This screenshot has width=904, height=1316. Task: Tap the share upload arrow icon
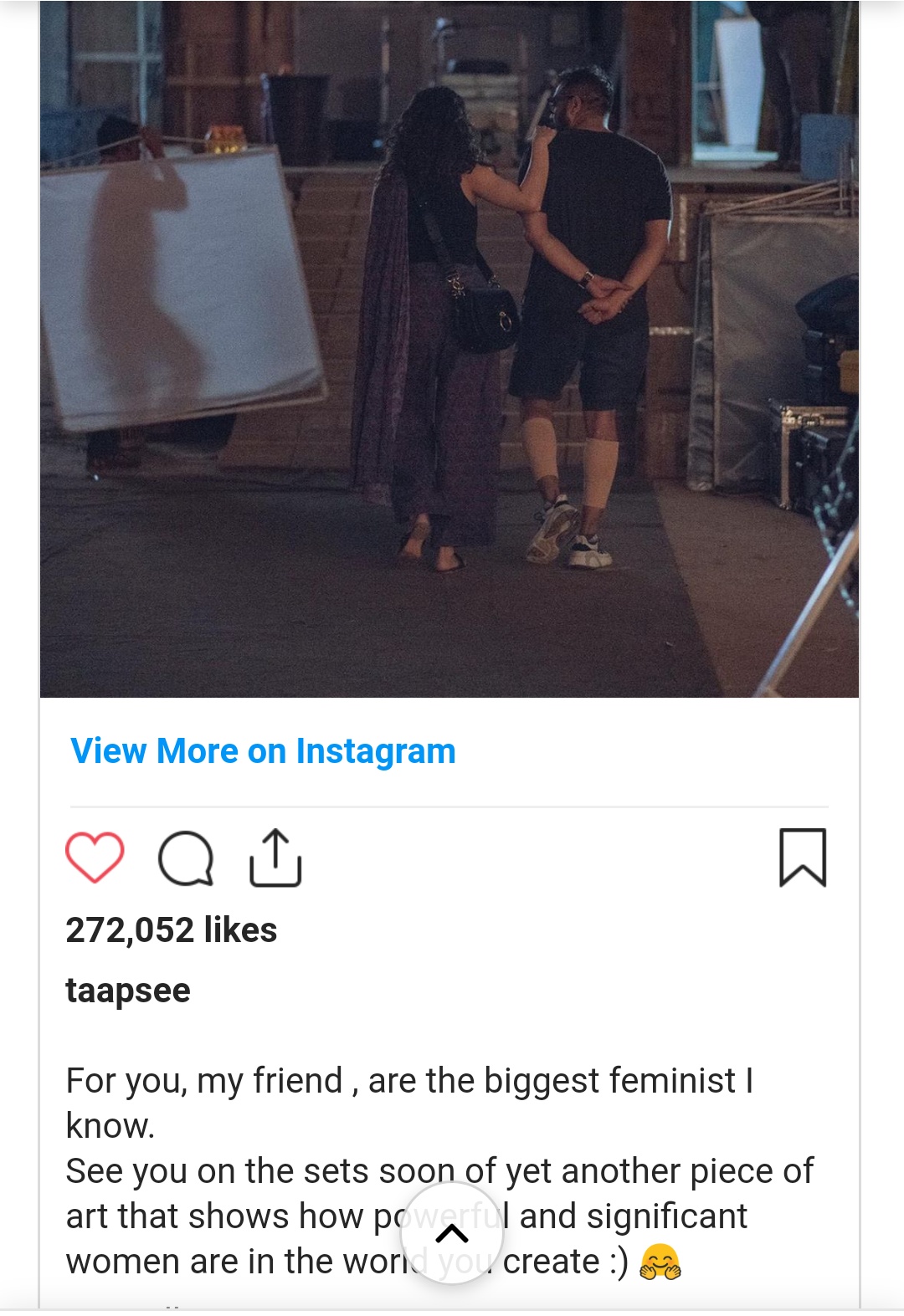point(275,858)
